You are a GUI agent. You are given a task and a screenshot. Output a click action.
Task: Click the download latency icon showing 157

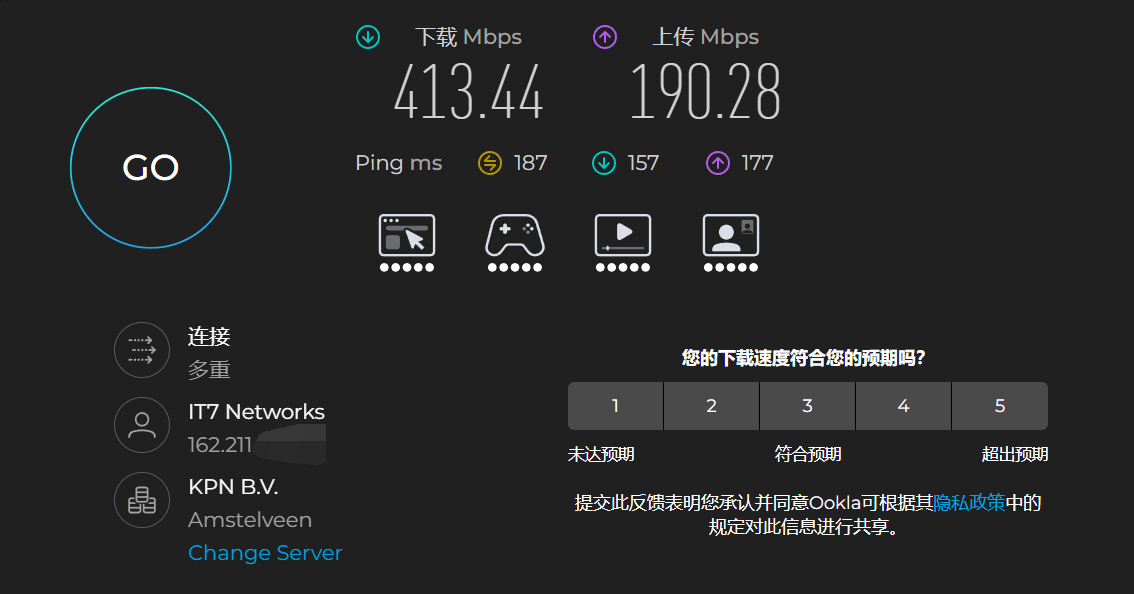point(604,163)
